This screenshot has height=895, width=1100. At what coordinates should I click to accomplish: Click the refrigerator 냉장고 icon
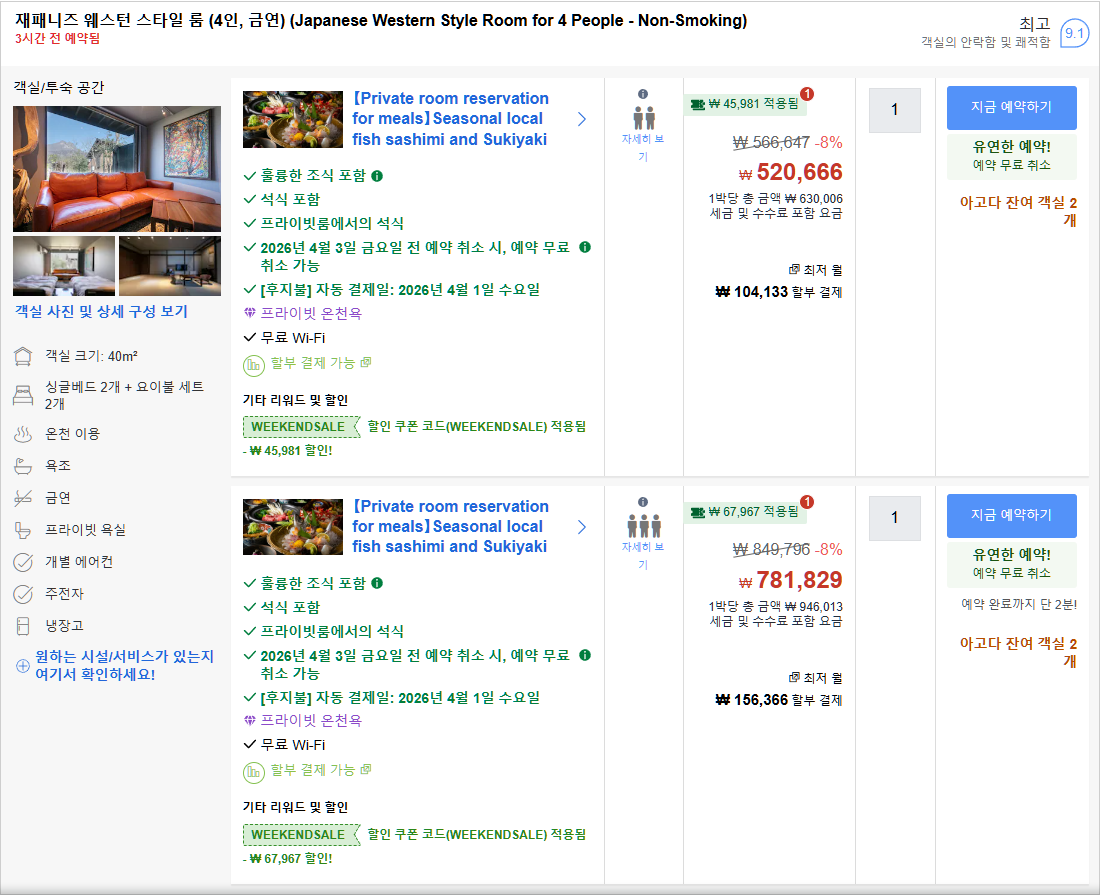point(23,626)
